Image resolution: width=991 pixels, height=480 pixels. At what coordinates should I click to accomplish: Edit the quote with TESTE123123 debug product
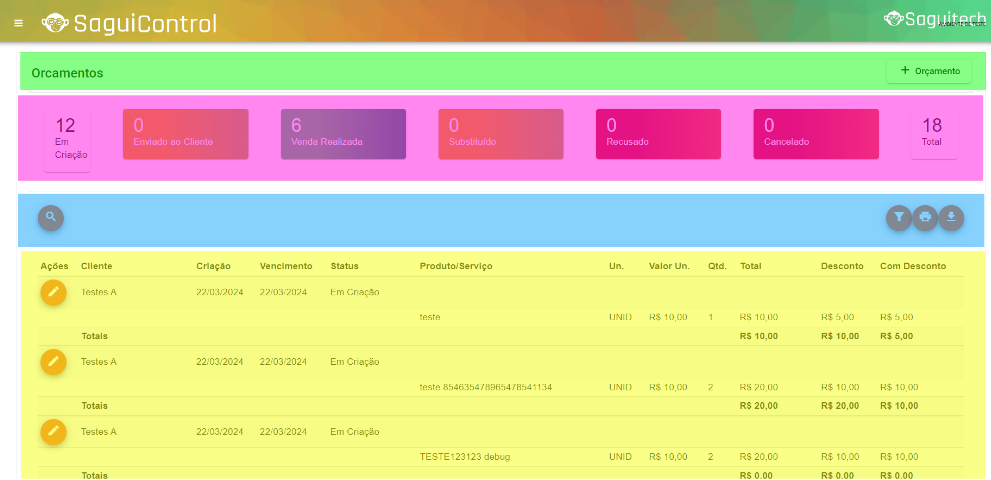pyautogui.click(x=54, y=432)
